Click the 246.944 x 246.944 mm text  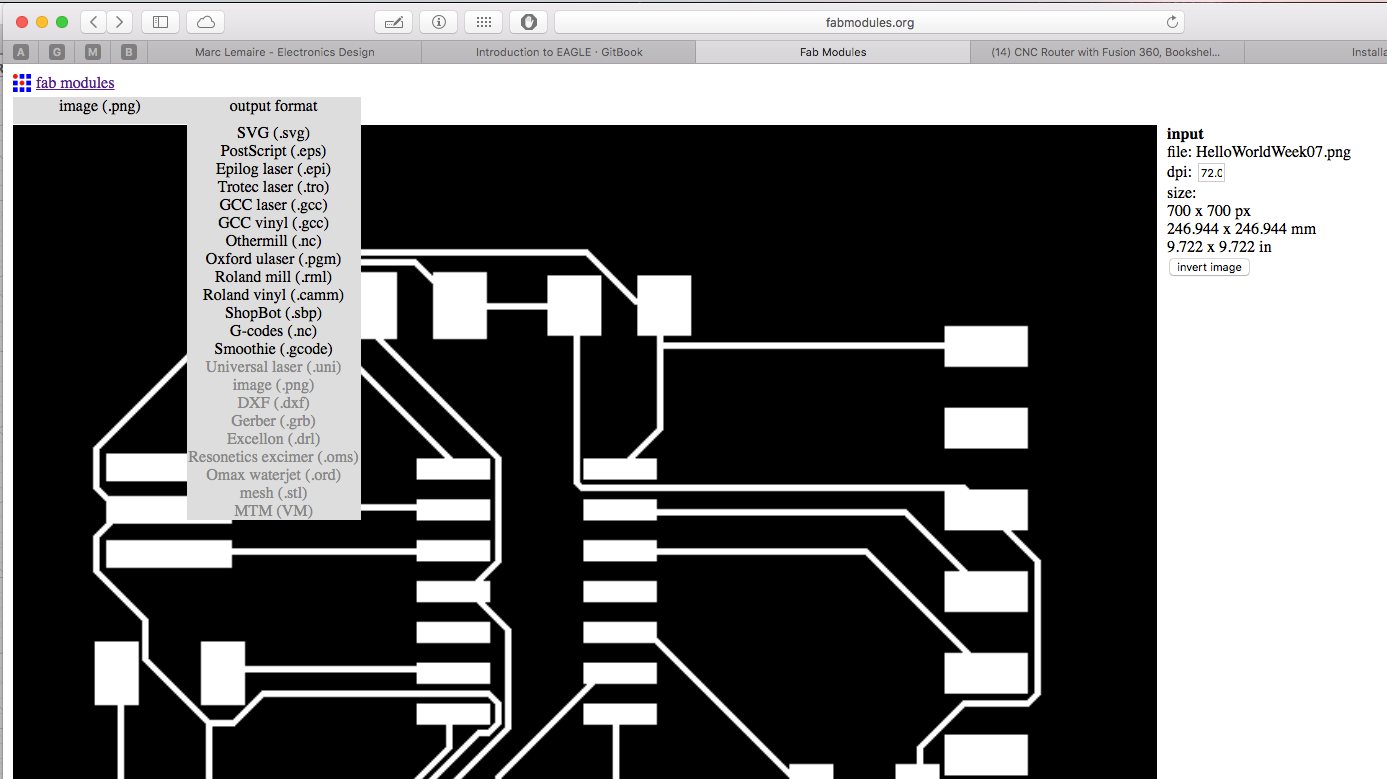[x=1241, y=229]
